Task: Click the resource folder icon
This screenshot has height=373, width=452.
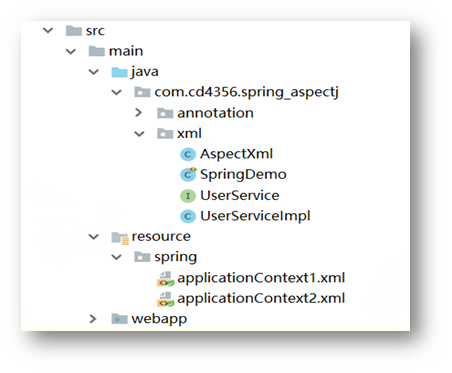Action: tap(120, 238)
